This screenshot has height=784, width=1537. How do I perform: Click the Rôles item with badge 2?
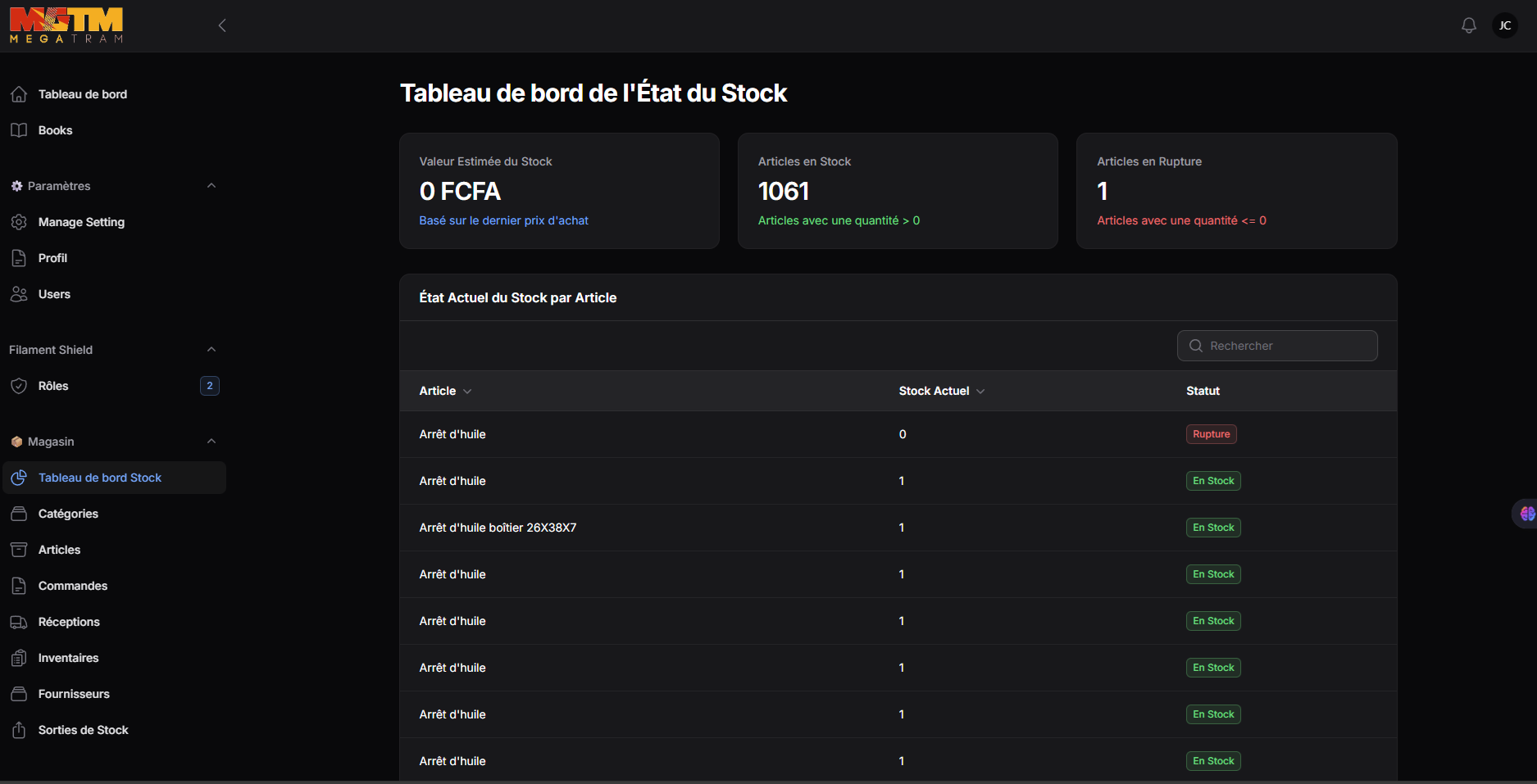click(x=53, y=386)
